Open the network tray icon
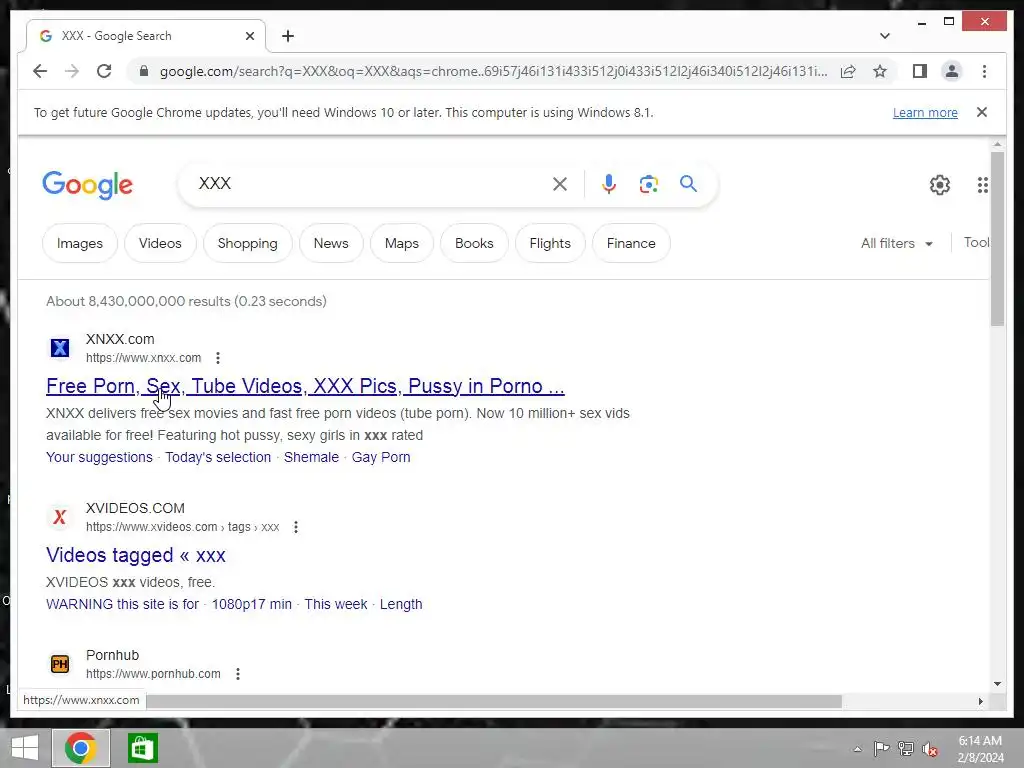 click(x=906, y=749)
